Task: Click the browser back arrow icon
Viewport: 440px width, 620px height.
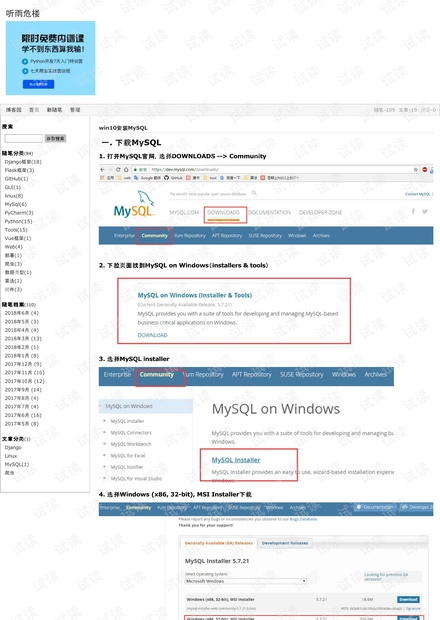Action: point(102,169)
